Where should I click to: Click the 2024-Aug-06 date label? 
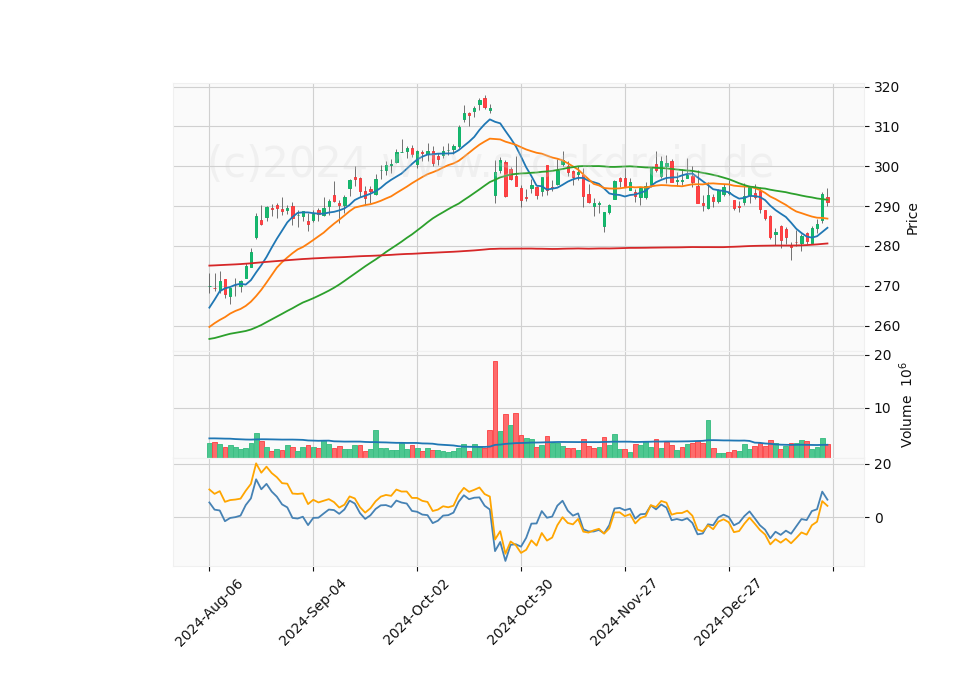coord(209,612)
